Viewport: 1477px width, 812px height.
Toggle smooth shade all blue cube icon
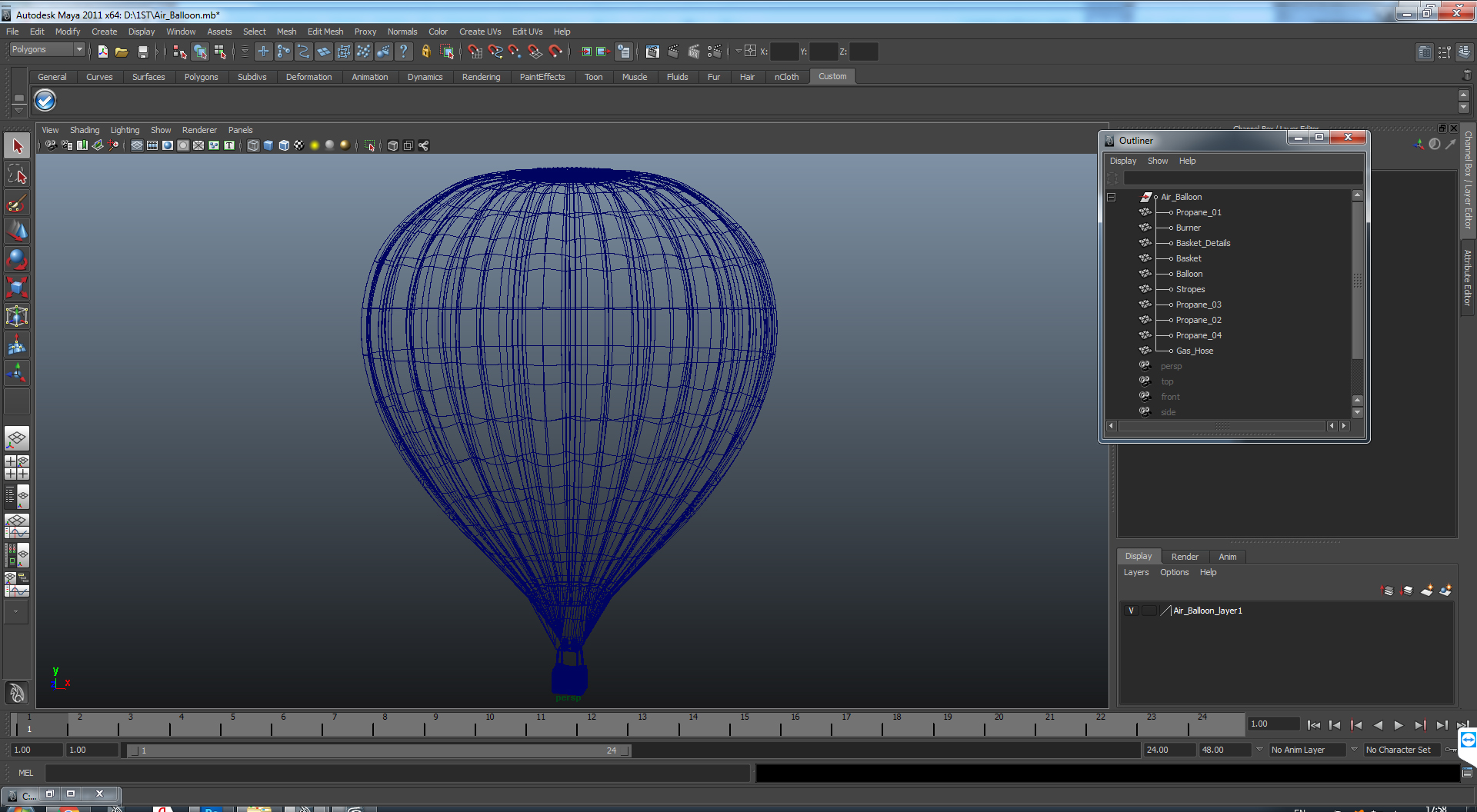268,145
